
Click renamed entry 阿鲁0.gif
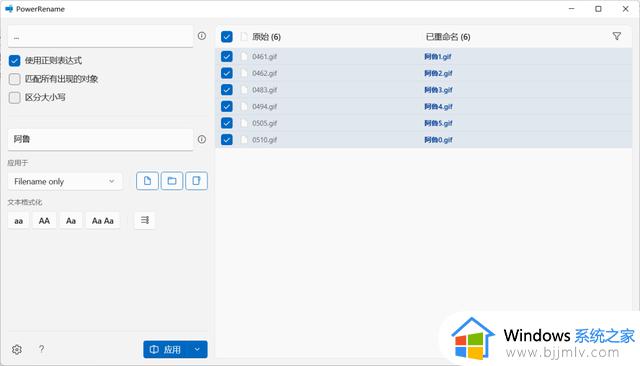coord(438,140)
